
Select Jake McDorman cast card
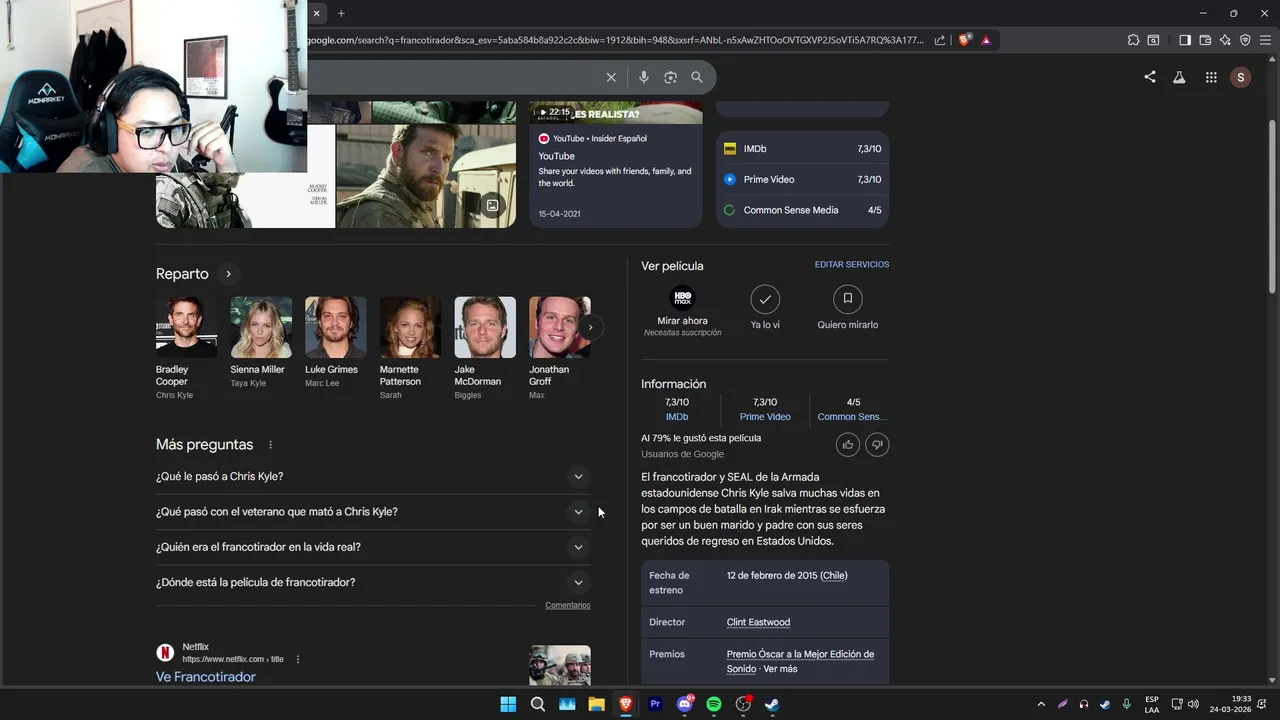(485, 348)
